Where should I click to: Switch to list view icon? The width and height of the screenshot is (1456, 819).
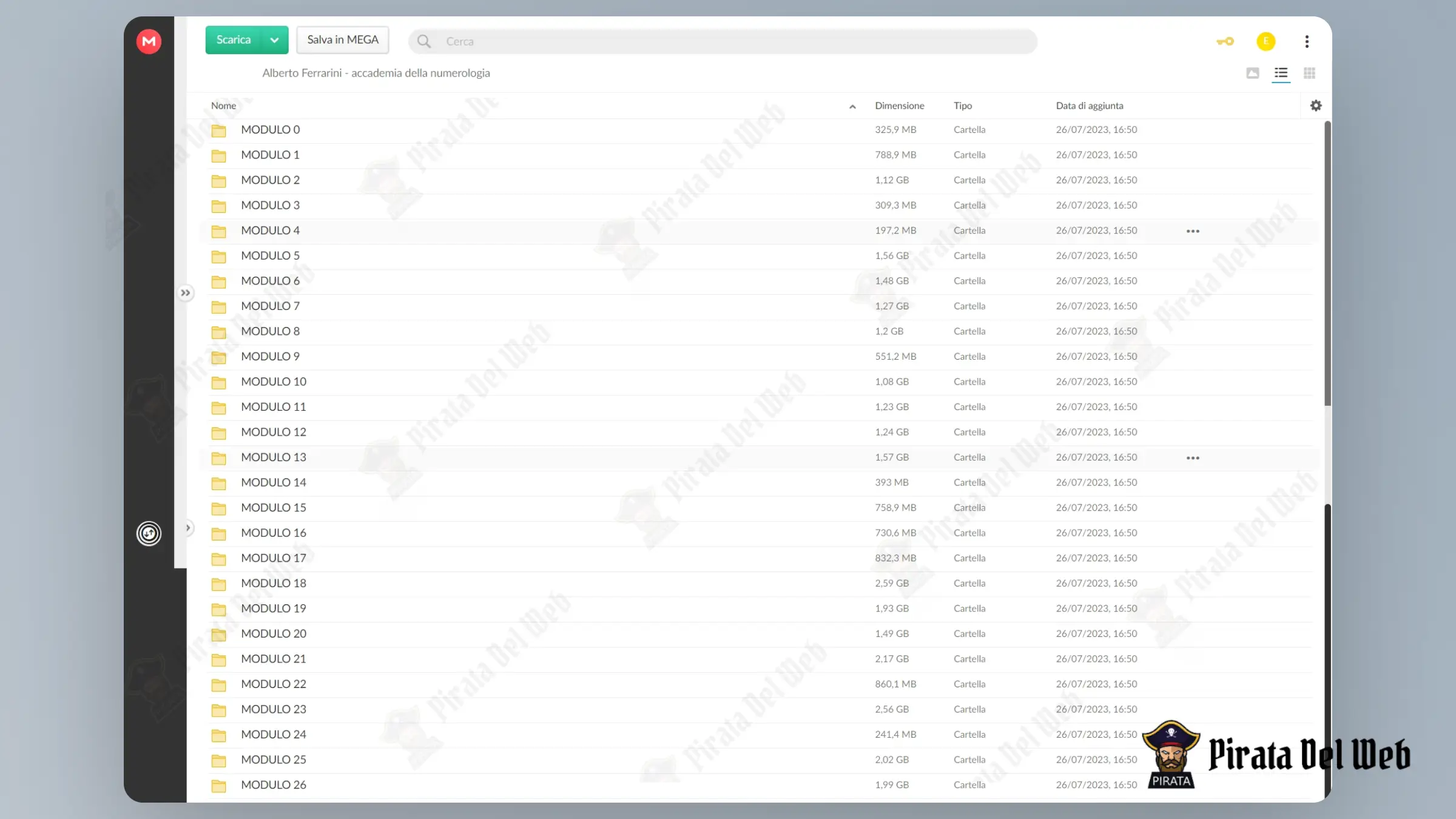pos(1281,73)
